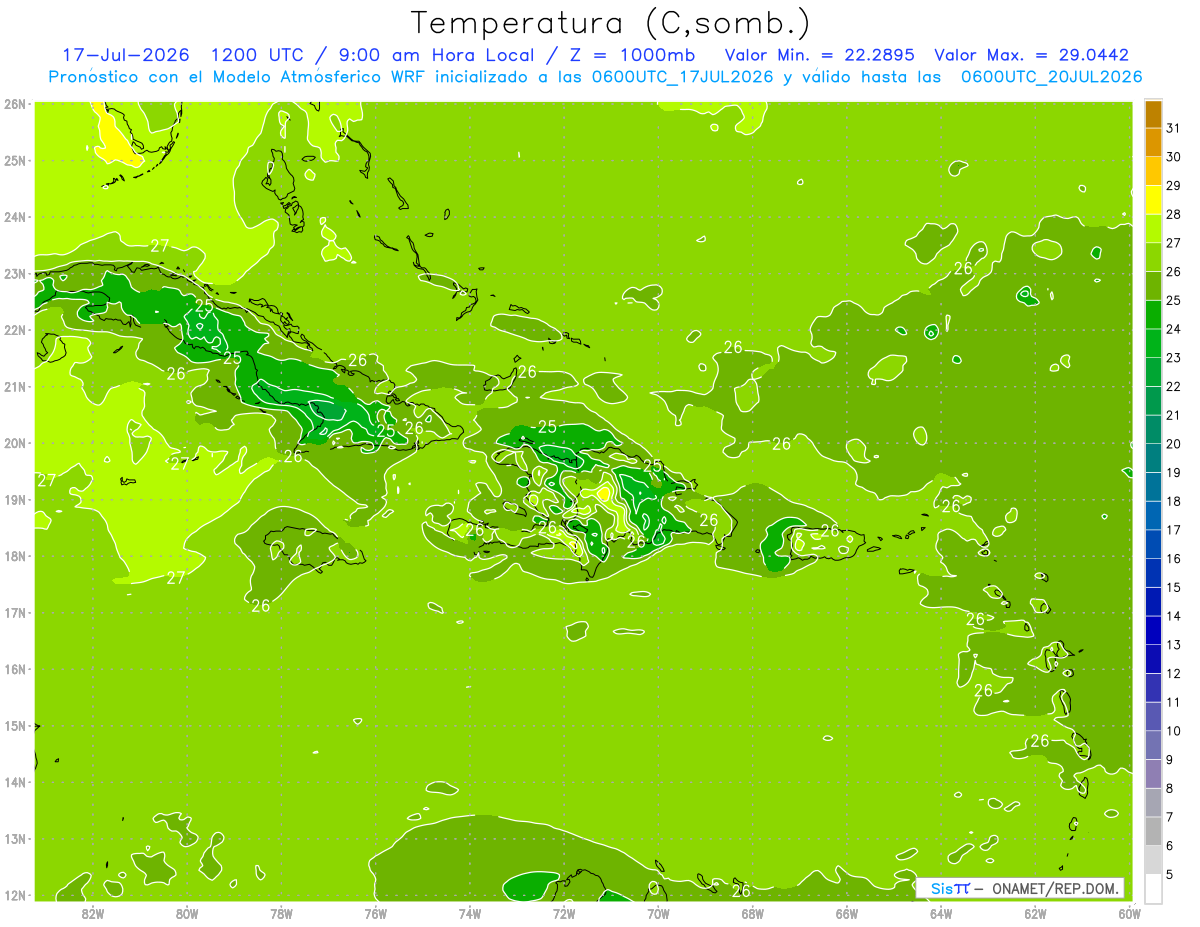Click the '82W' longitude axis label

[93, 913]
